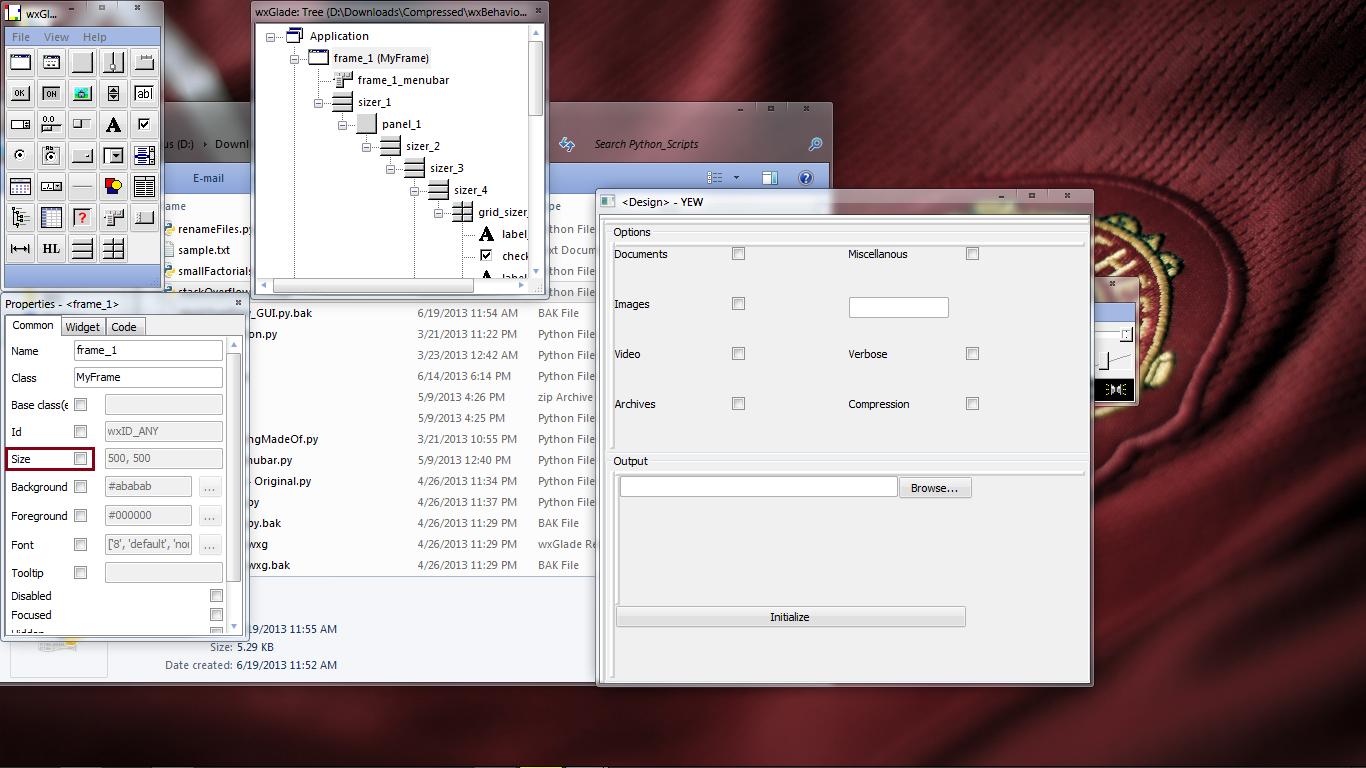Screen dimensions: 1366x768
Task: Click the E-mail button in the Explorer toolbar
Action: click(x=208, y=178)
